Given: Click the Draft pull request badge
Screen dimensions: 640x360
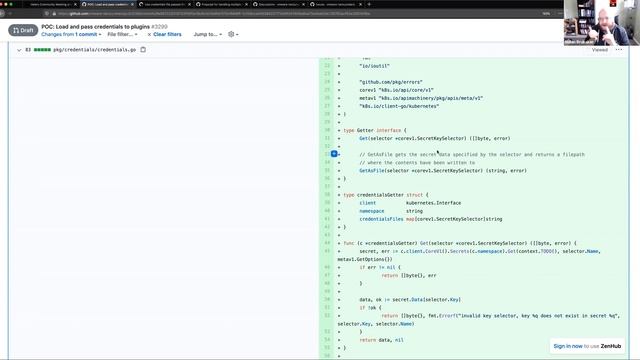Looking at the screenshot, I should pyautogui.click(x=23, y=30).
